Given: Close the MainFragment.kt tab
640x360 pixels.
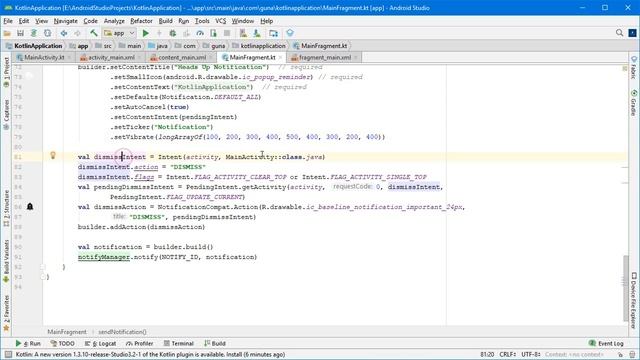Looking at the screenshot, I should 280,58.
